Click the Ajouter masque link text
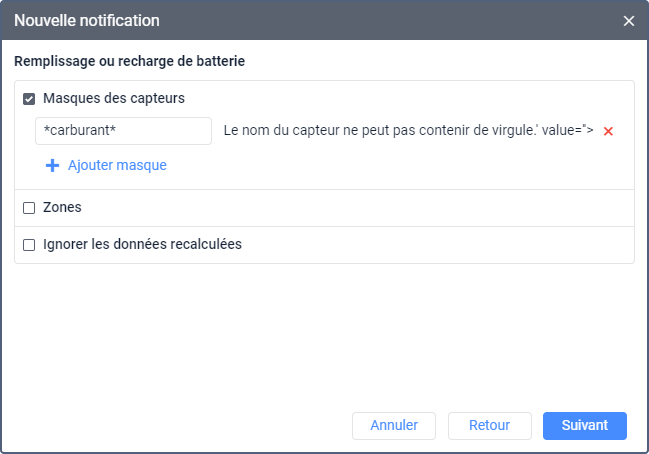The image size is (649, 454). pyautogui.click(x=117, y=166)
